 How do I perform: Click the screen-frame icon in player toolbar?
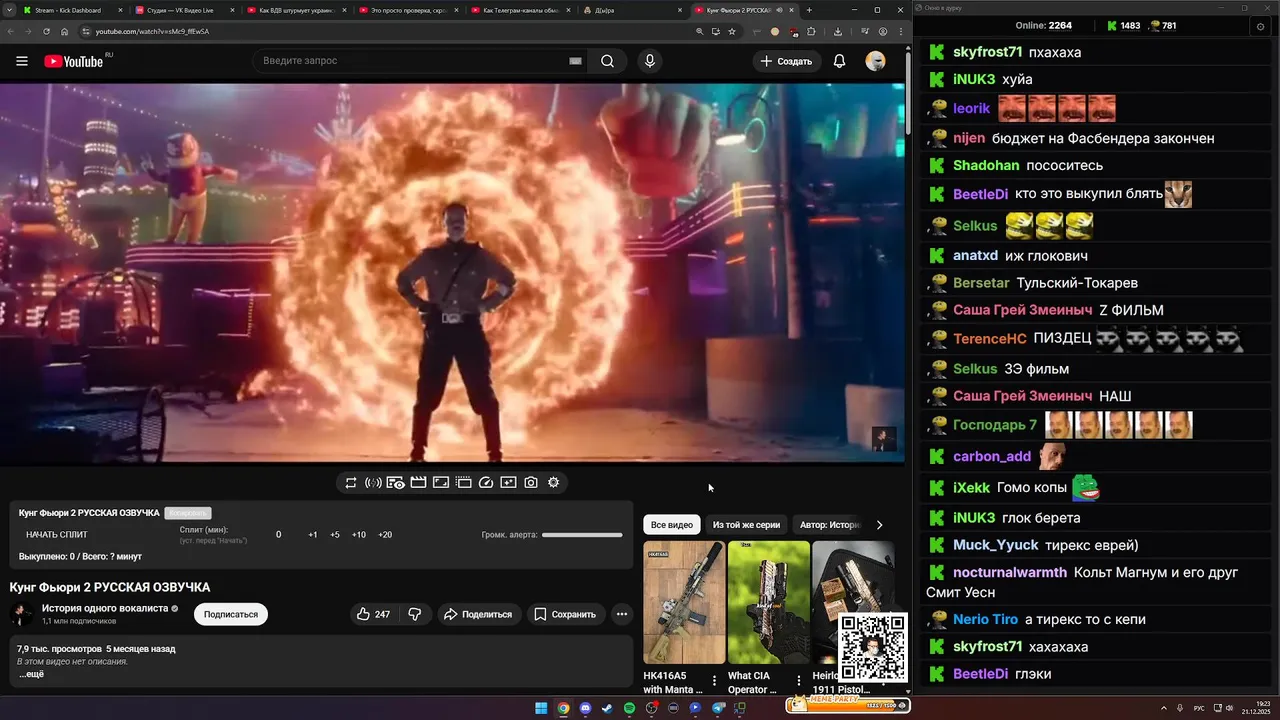pos(441,482)
